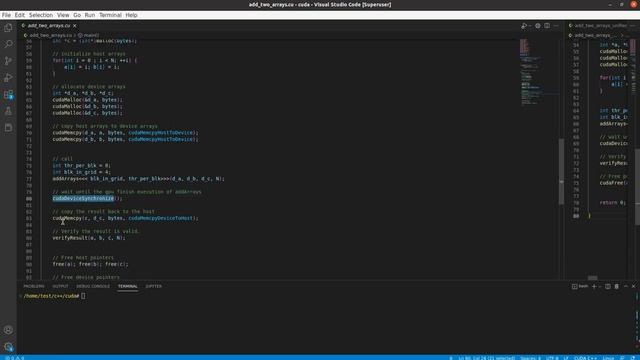
Task: Click the left editor's vertical scrollbar
Action: pos(562,171)
